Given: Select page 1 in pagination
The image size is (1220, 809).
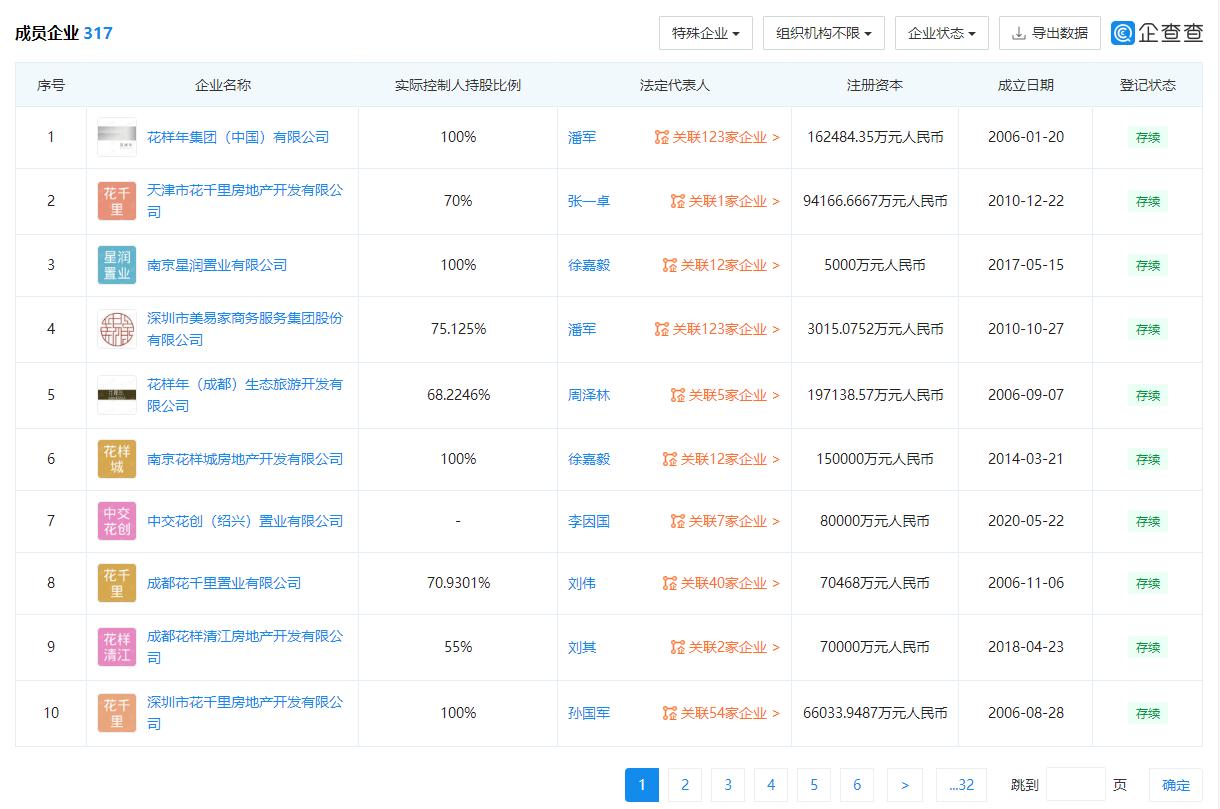Looking at the screenshot, I should [x=642, y=785].
